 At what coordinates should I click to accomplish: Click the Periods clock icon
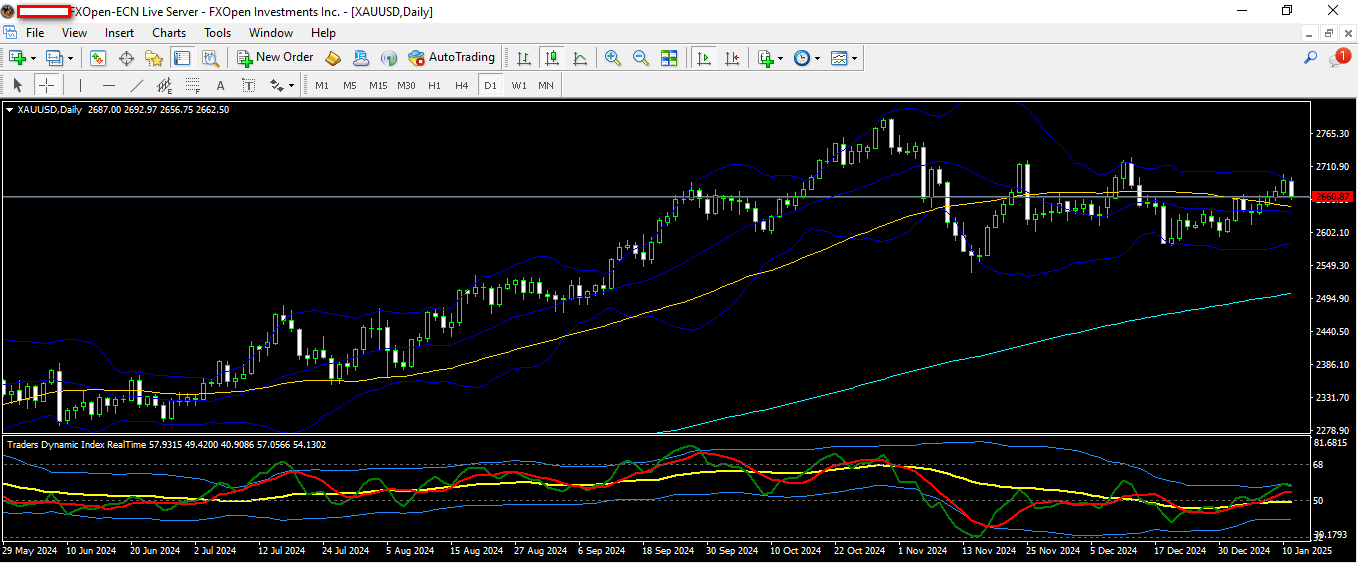[802, 58]
